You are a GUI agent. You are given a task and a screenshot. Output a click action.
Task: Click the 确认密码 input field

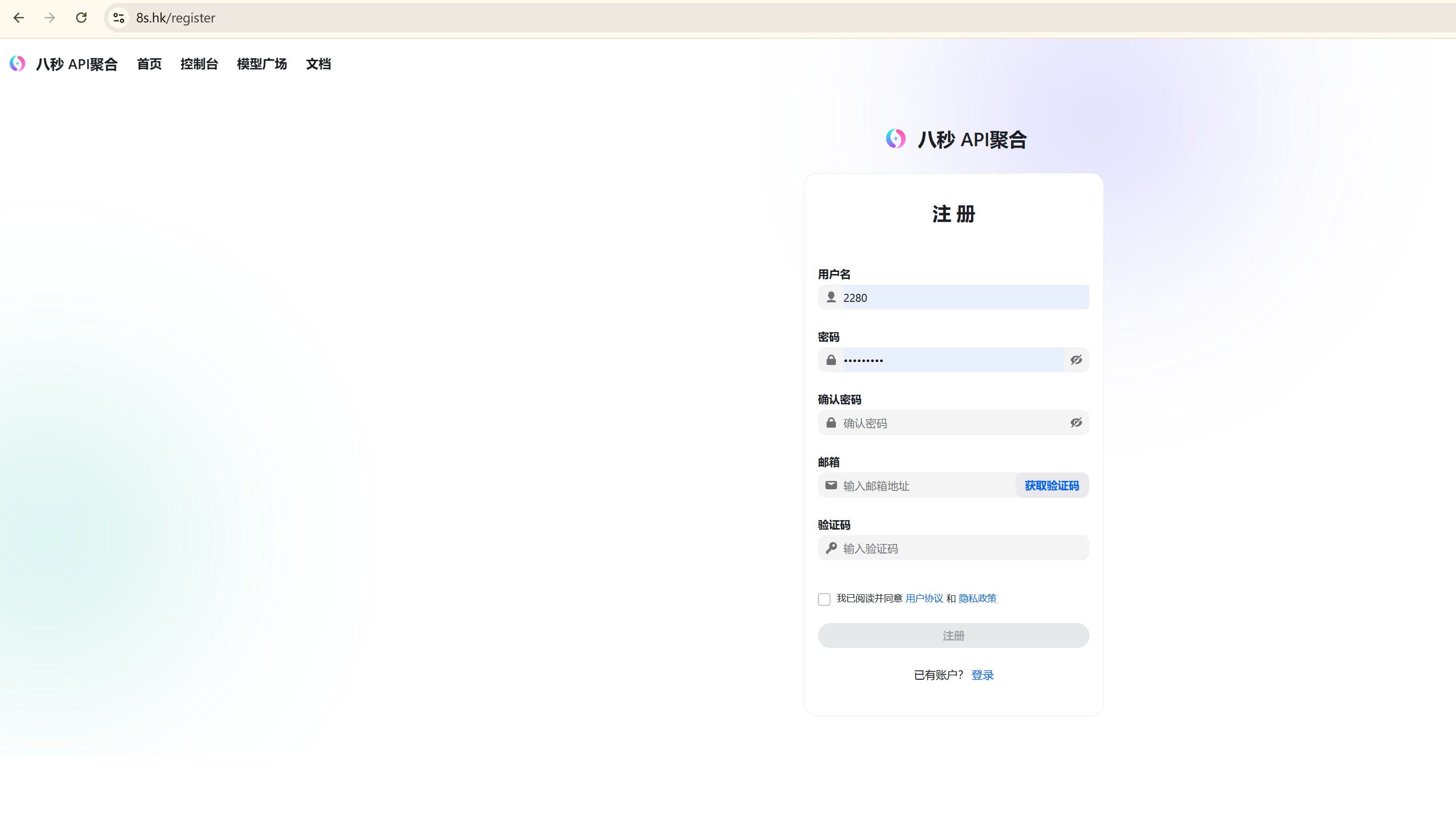click(954, 423)
